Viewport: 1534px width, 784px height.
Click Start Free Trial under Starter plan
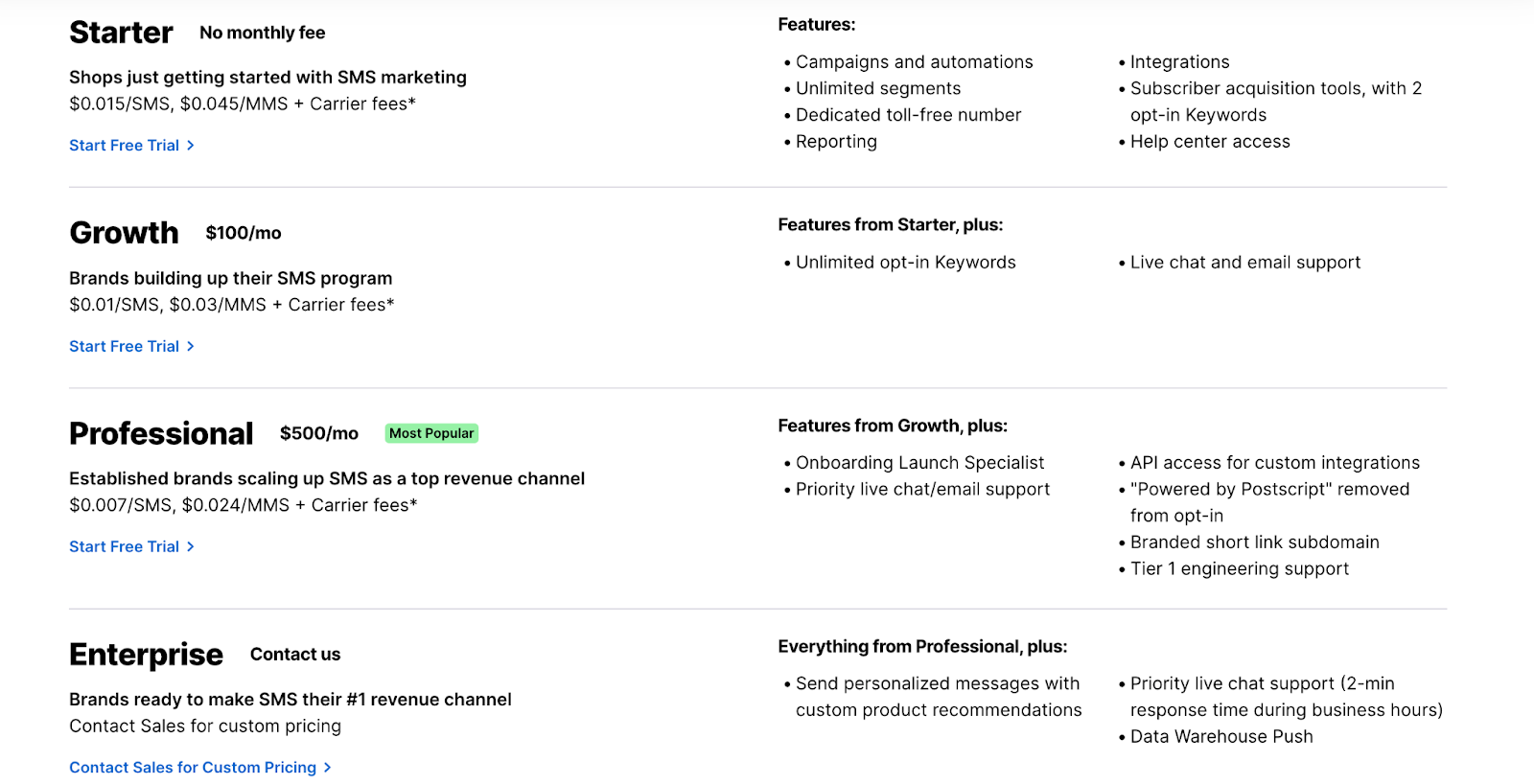click(x=124, y=146)
